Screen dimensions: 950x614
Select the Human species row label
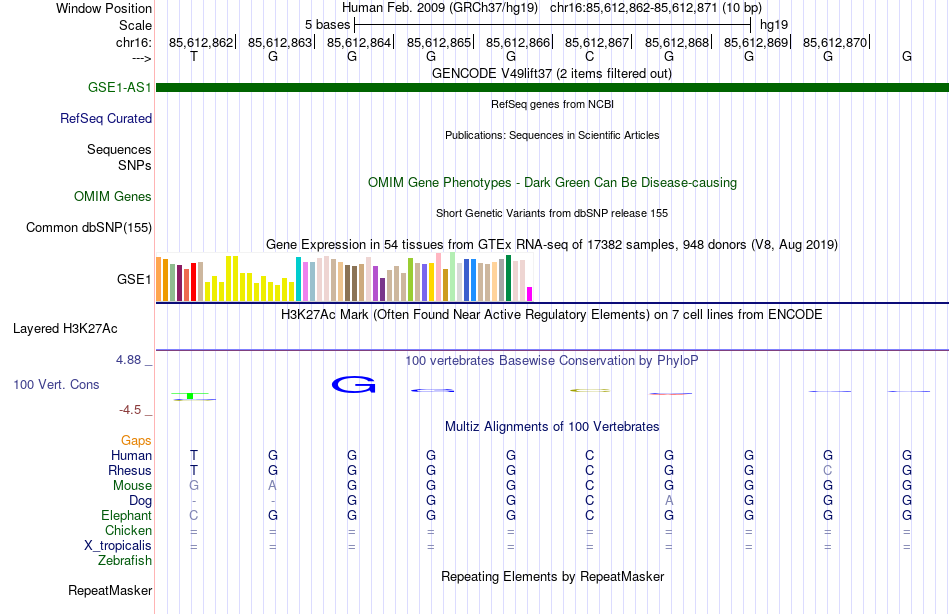coord(131,455)
